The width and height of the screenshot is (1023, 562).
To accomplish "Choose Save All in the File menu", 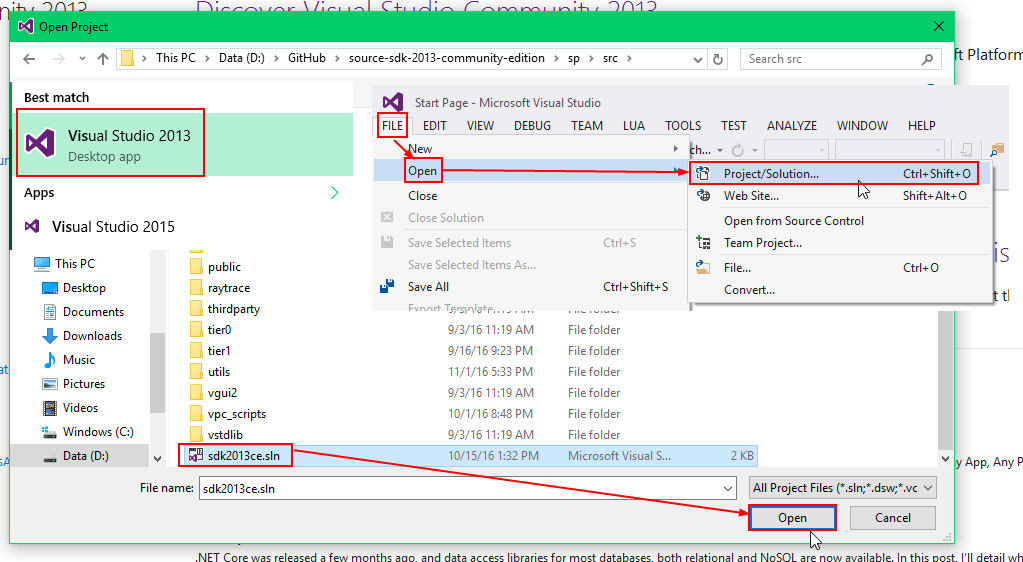I will pos(428,287).
